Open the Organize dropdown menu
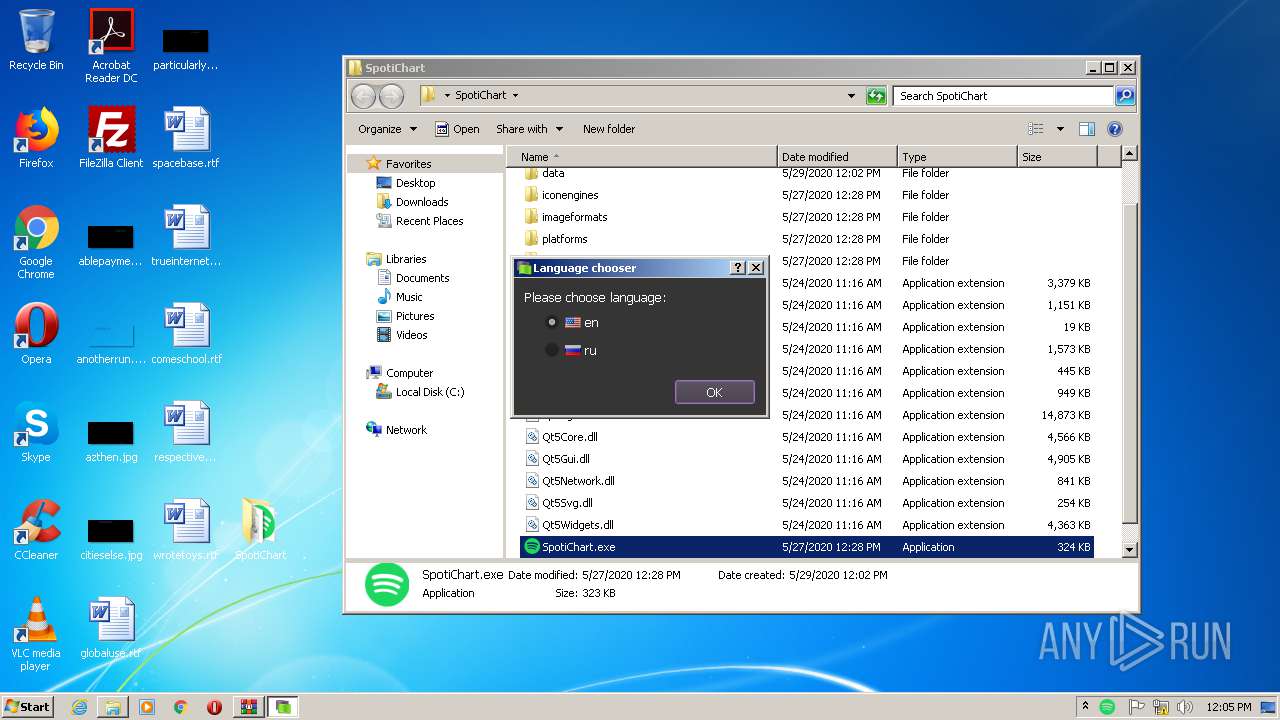 pyautogui.click(x=386, y=129)
